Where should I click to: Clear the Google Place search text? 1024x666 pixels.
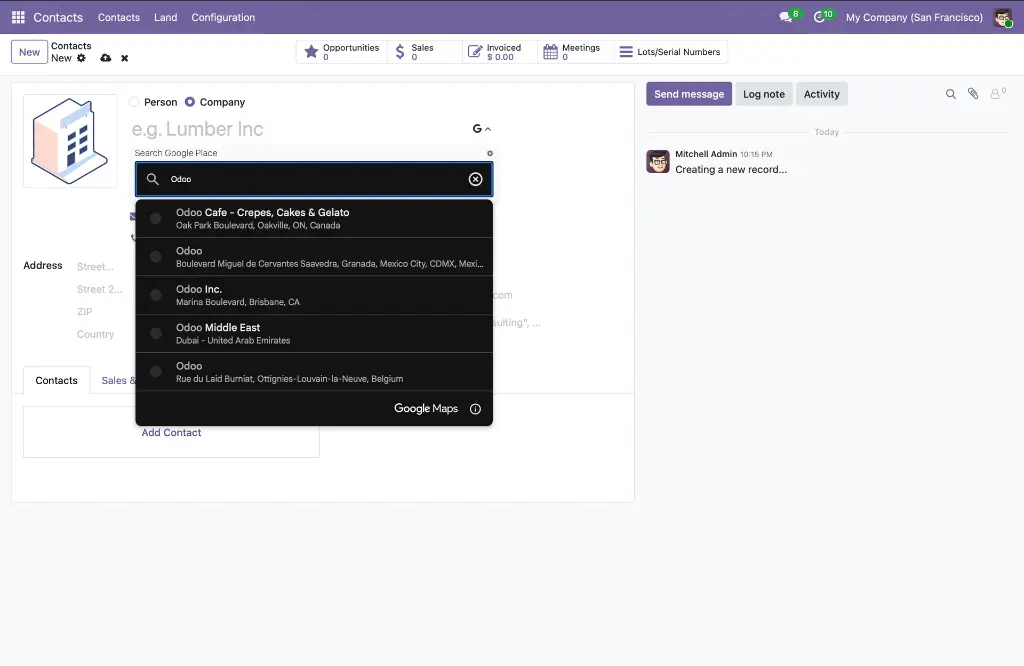(475, 179)
